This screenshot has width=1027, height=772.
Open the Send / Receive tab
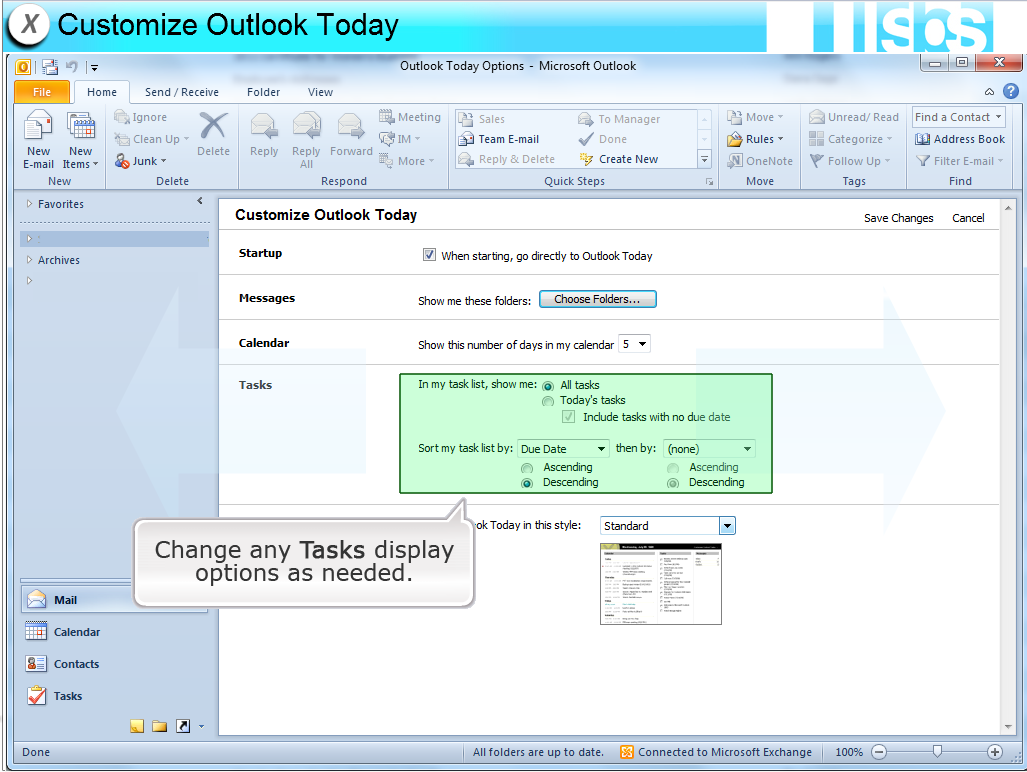pyautogui.click(x=181, y=92)
